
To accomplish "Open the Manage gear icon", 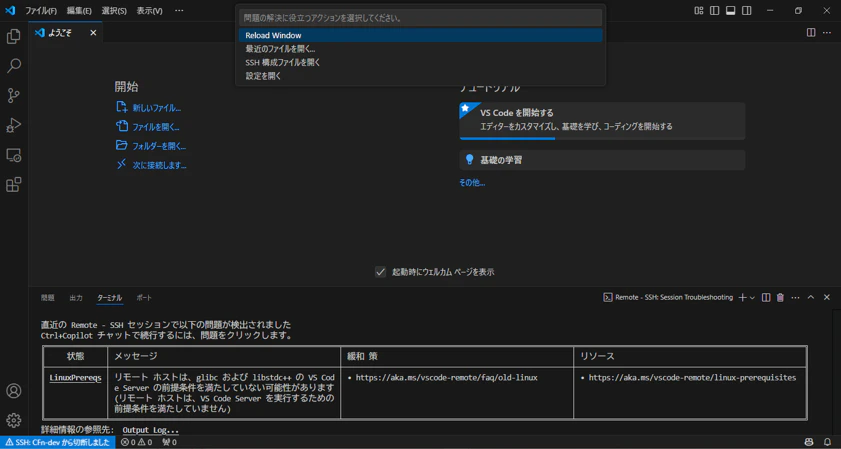I will point(13,420).
